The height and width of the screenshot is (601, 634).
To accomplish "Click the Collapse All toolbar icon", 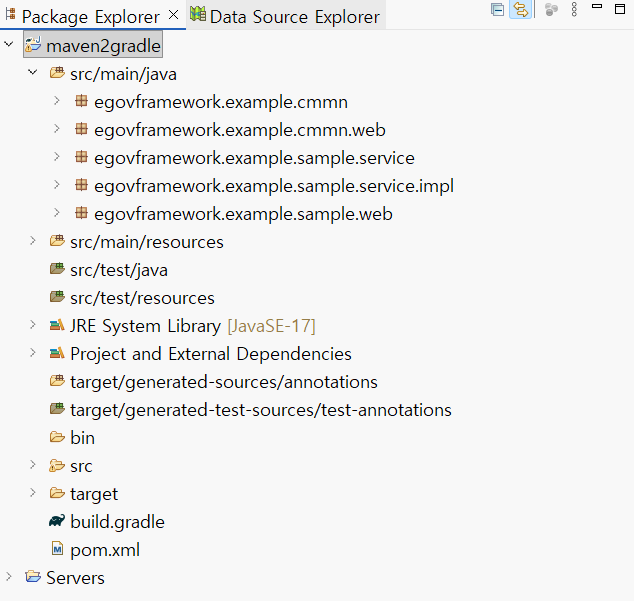I will click(x=498, y=11).
